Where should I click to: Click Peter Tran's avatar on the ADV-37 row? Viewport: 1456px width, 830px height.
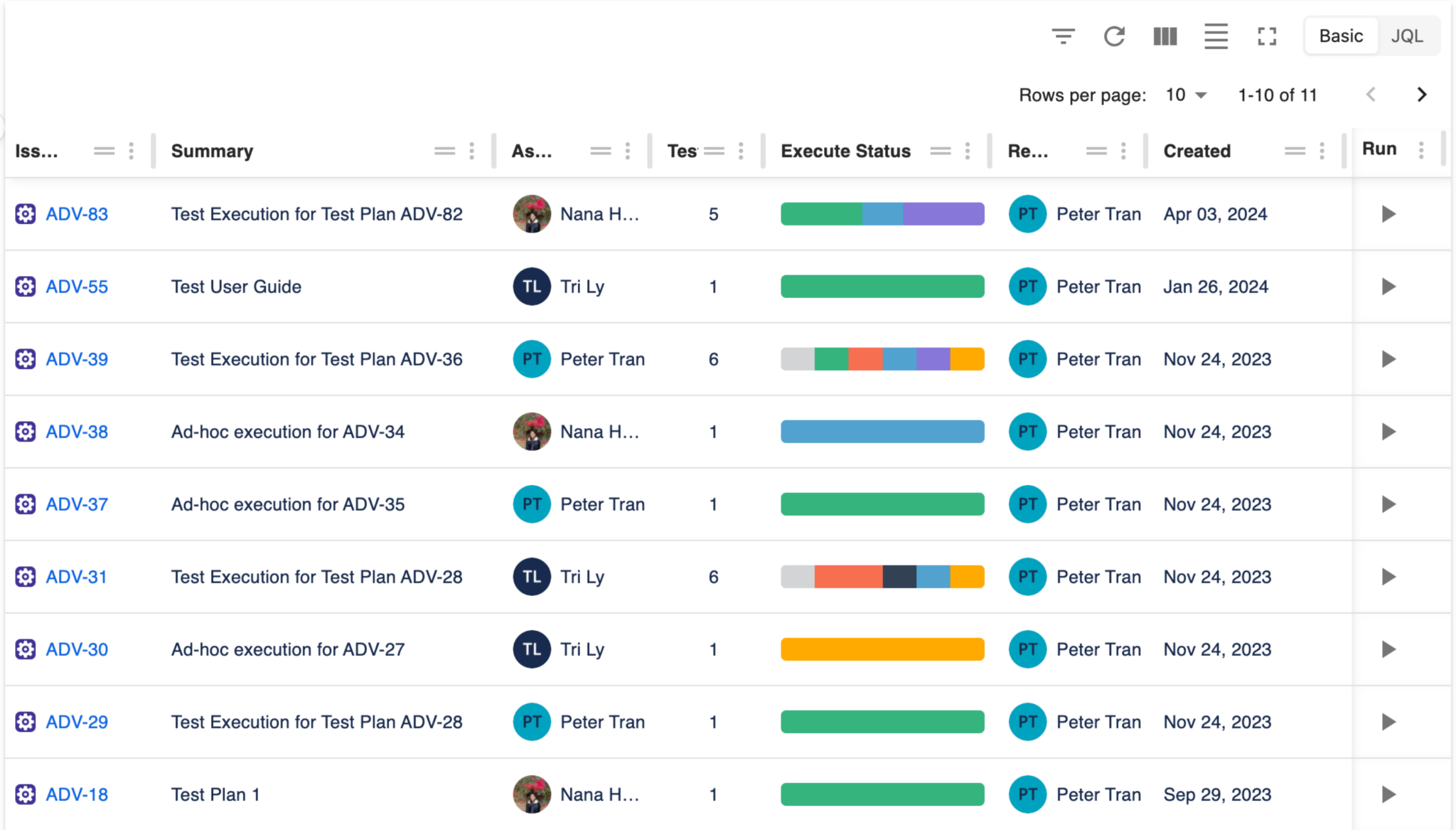pos(531,504)
